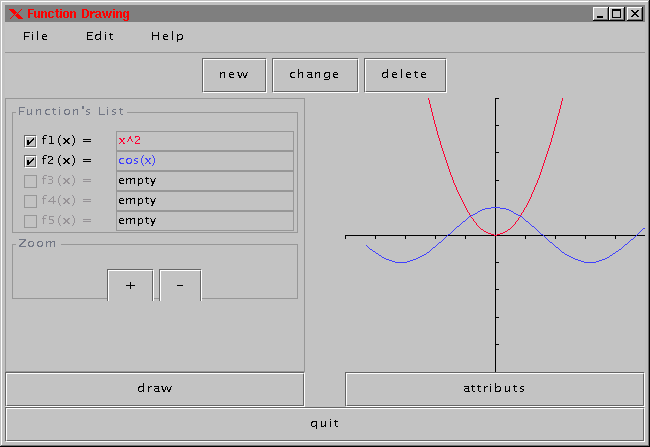
Task: Uncheck the f2(x) function checkbox
Action: click(x=30, y=161)
